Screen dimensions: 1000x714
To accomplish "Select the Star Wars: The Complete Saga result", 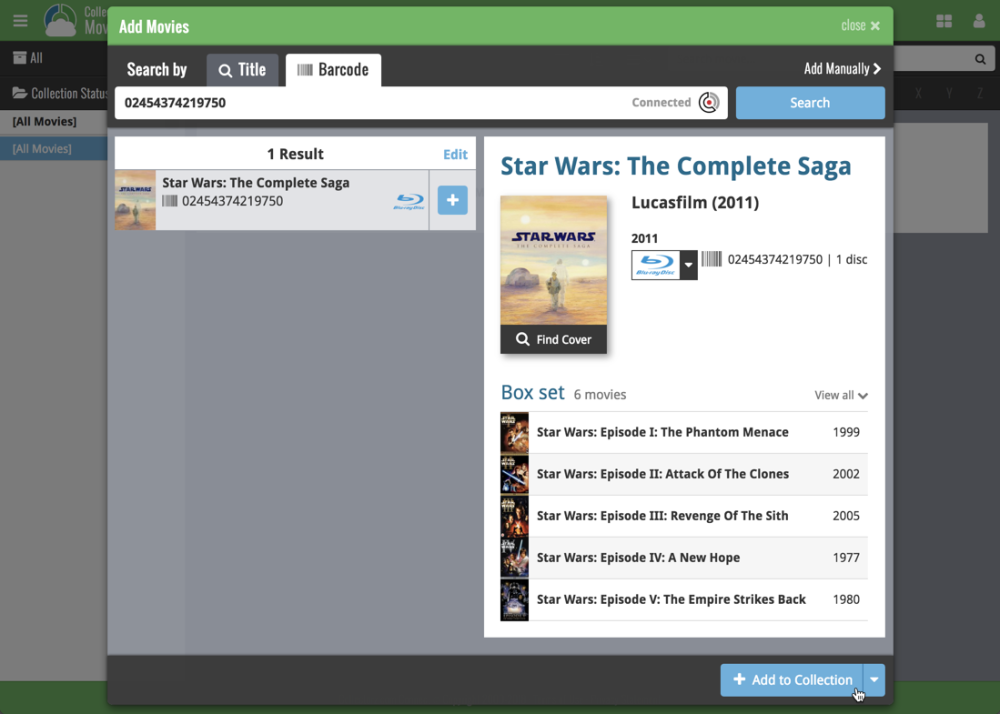I will coord(272,200).
